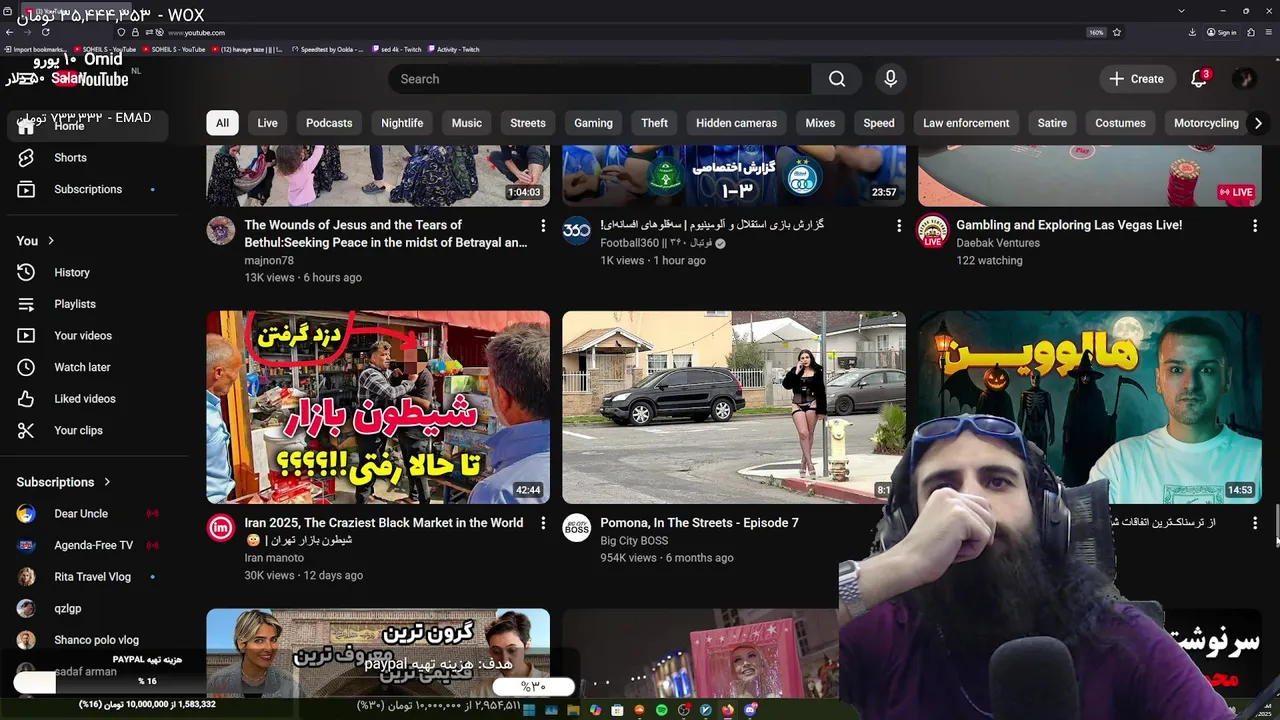Click the search magnifier button

[837, 79]
